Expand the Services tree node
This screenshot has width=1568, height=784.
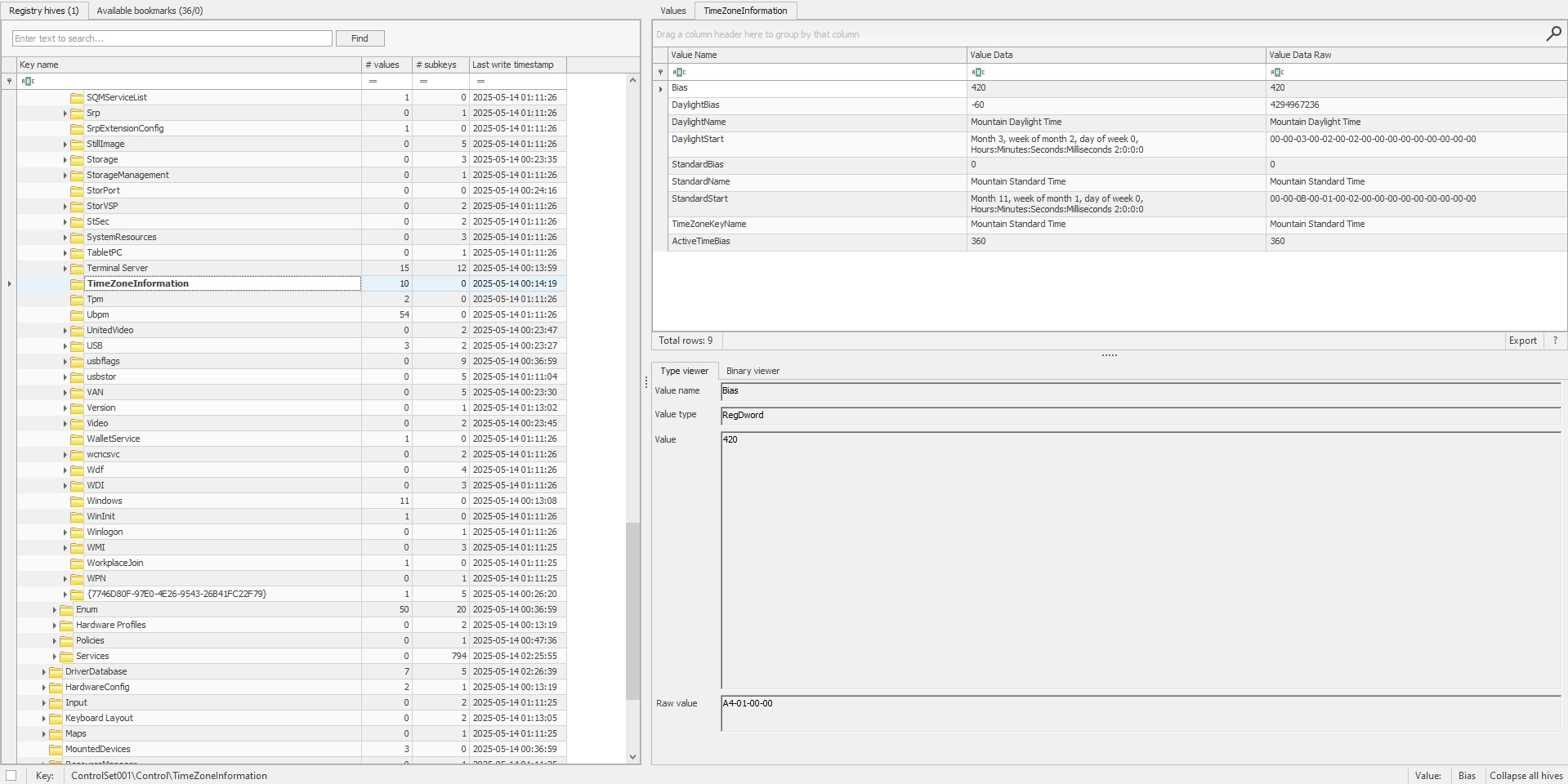55,657
